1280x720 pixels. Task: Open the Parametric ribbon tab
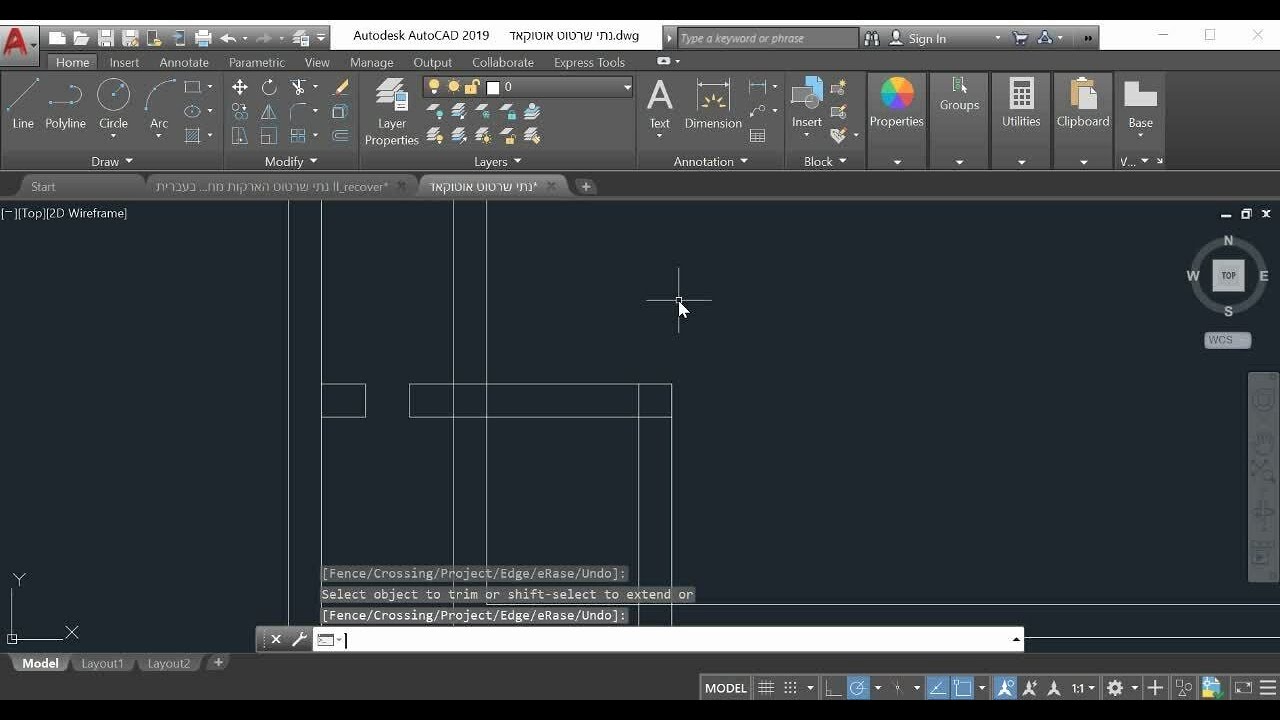click(256, 62)
